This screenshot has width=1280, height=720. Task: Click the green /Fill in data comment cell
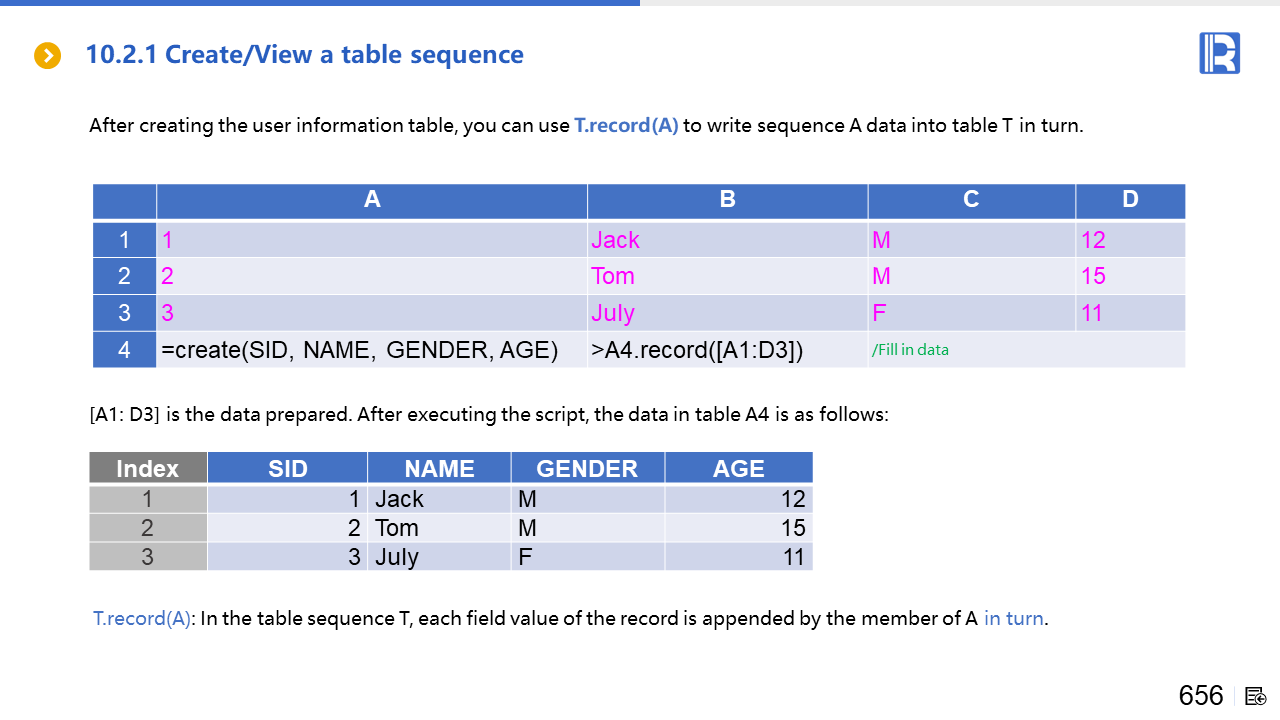1026,350
